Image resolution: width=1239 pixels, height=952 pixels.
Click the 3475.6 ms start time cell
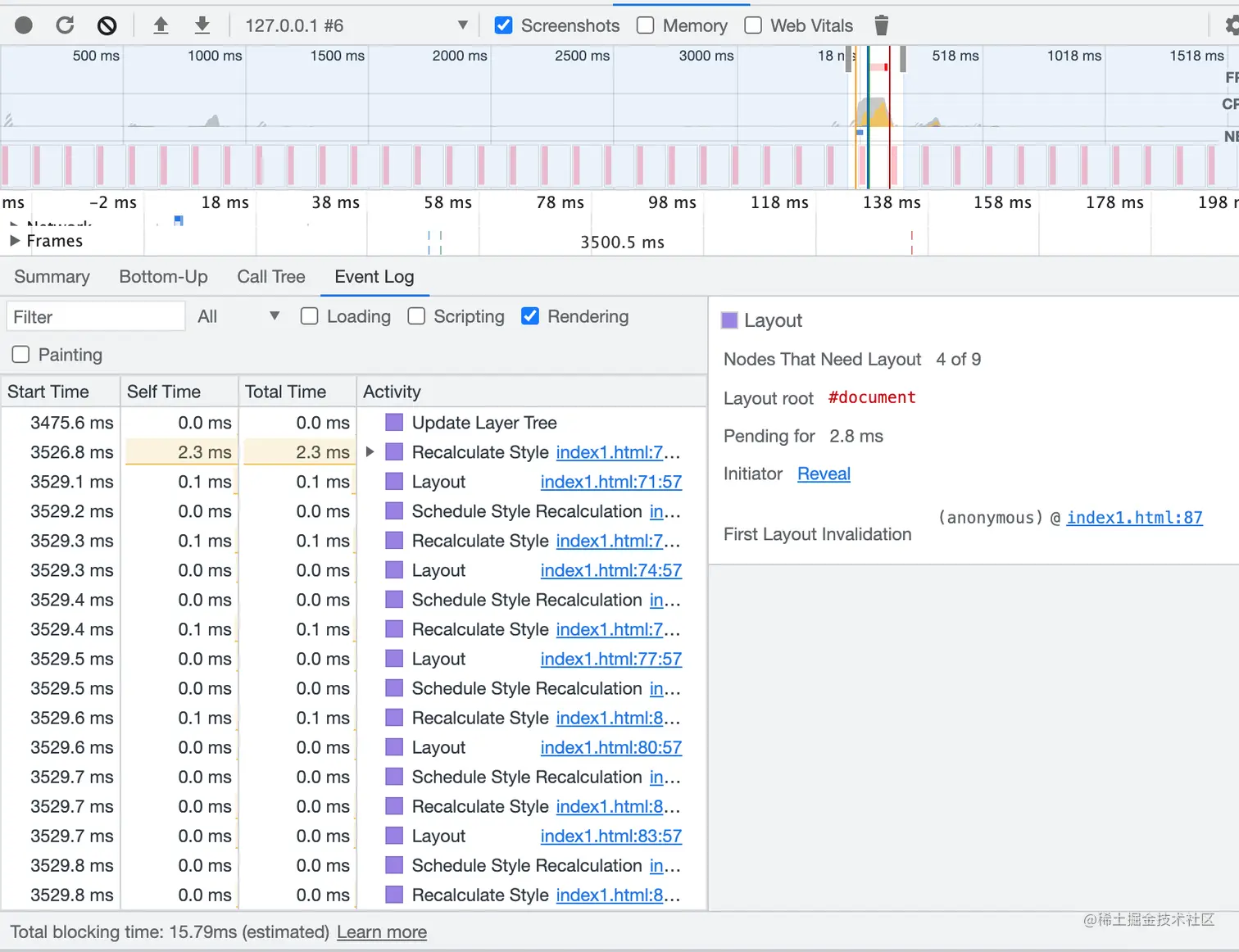pyautogui.click(x=61, y=423)
